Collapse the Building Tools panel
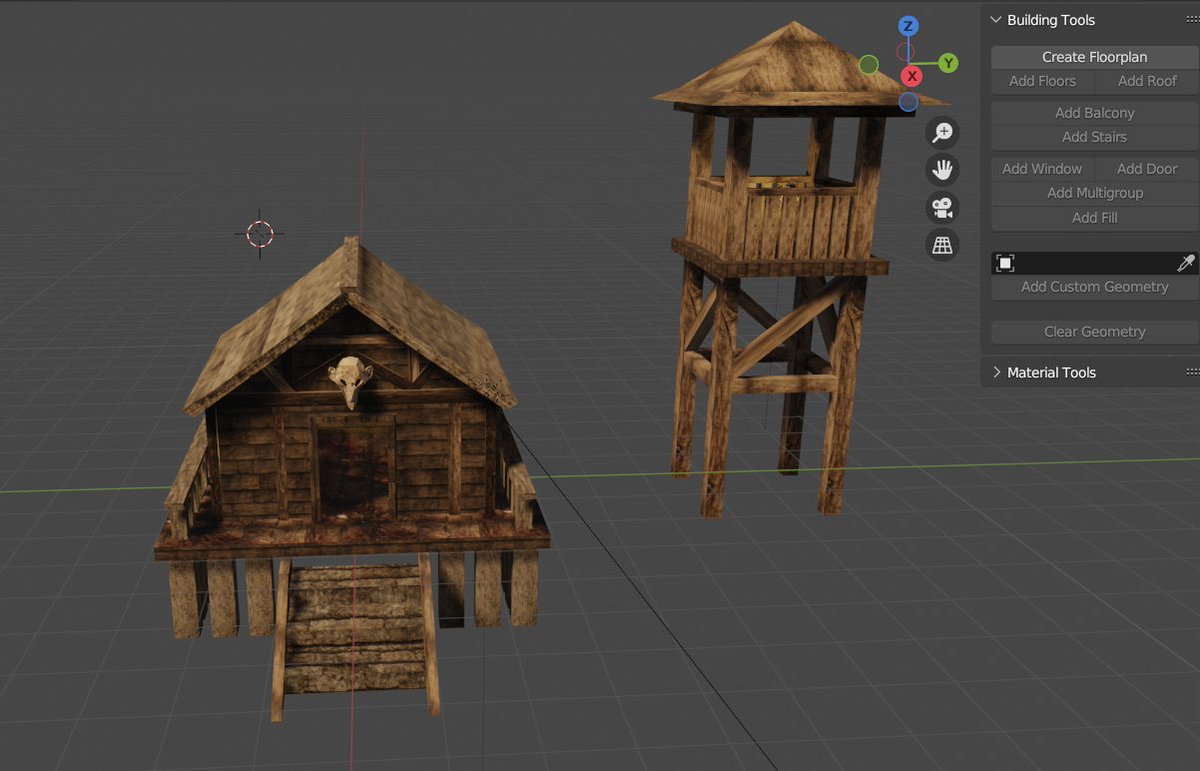Viewport: 1200px width, 771px height. 995,19
